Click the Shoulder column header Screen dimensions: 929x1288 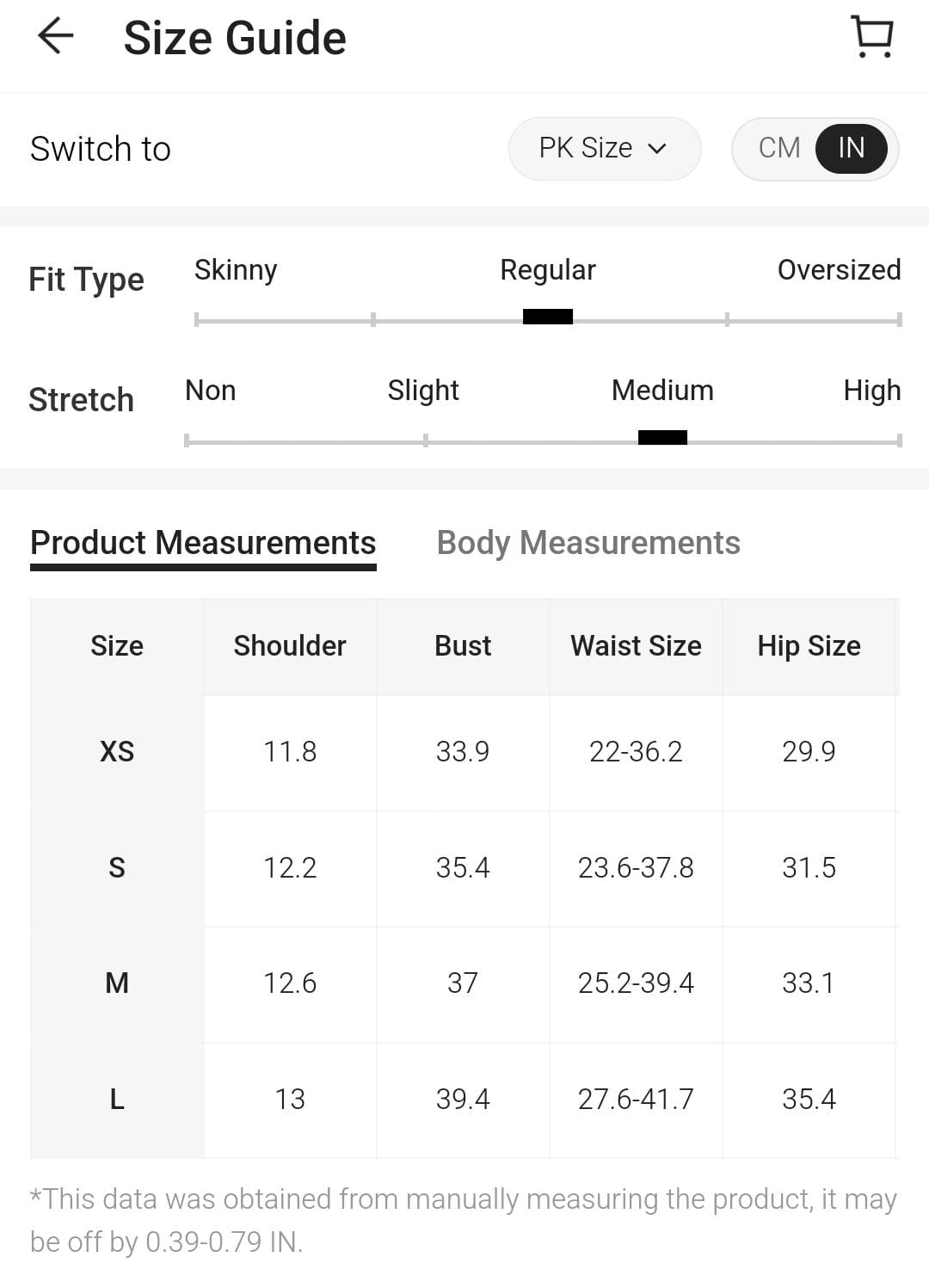coord(290,646)
